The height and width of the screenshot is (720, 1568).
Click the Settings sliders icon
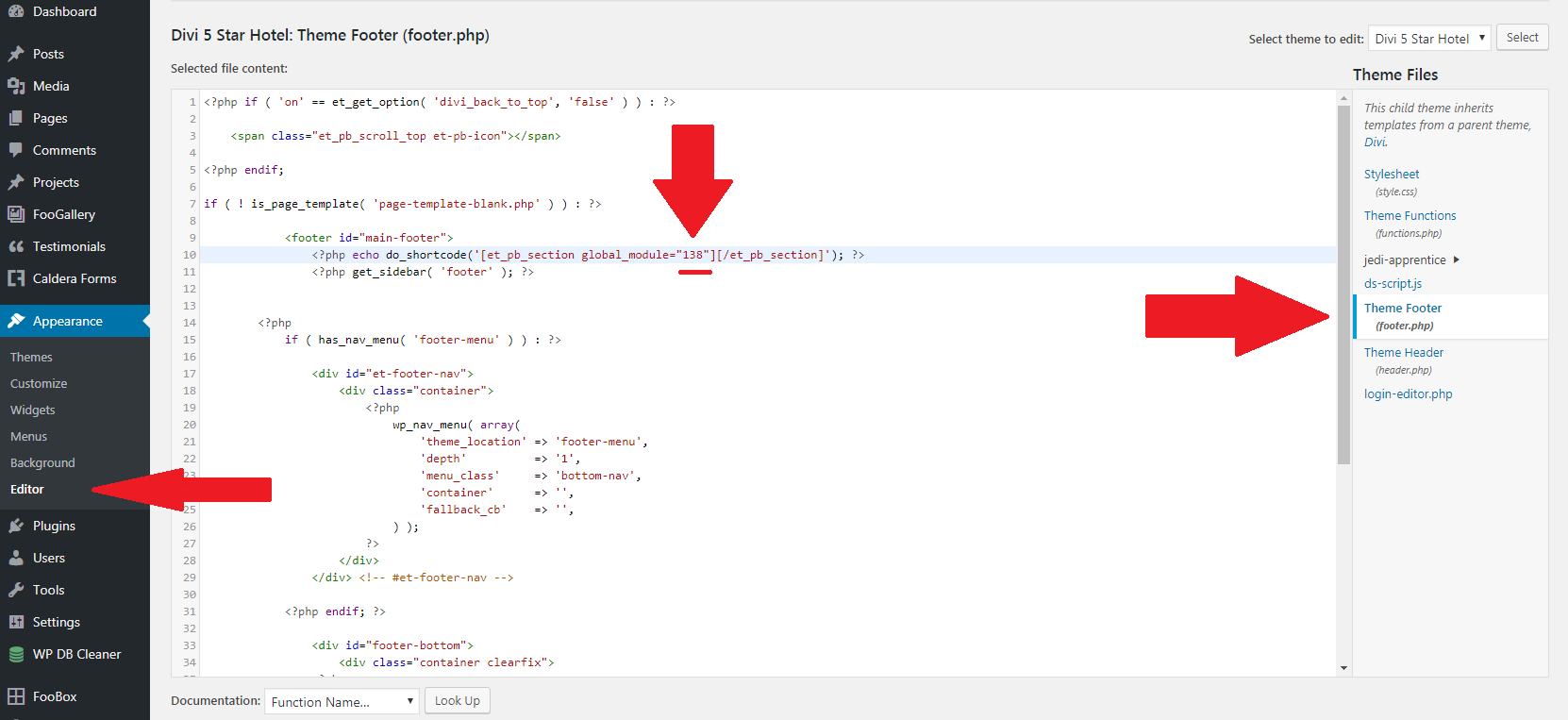(16, 622)
